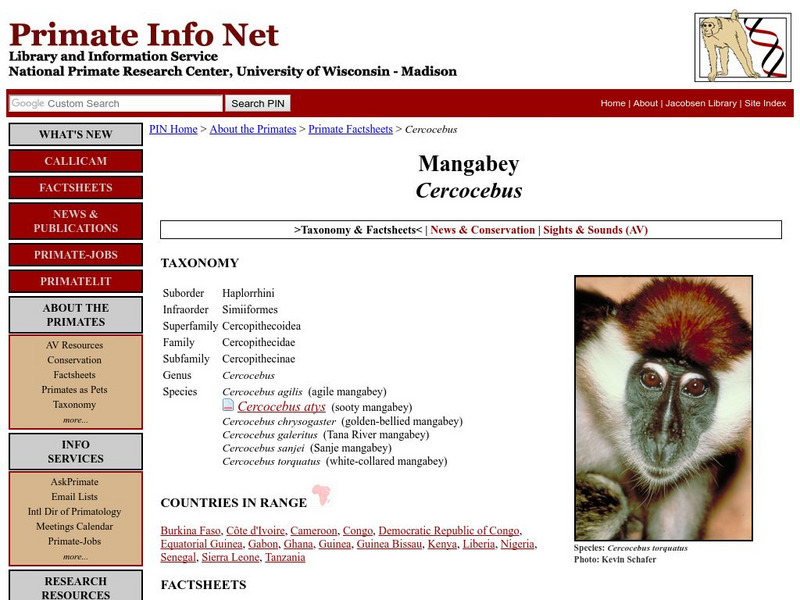The width and height of the screenshot is (800, 600).
Task: Open the FACTSHEETS sidebar section
Action: 74,188
